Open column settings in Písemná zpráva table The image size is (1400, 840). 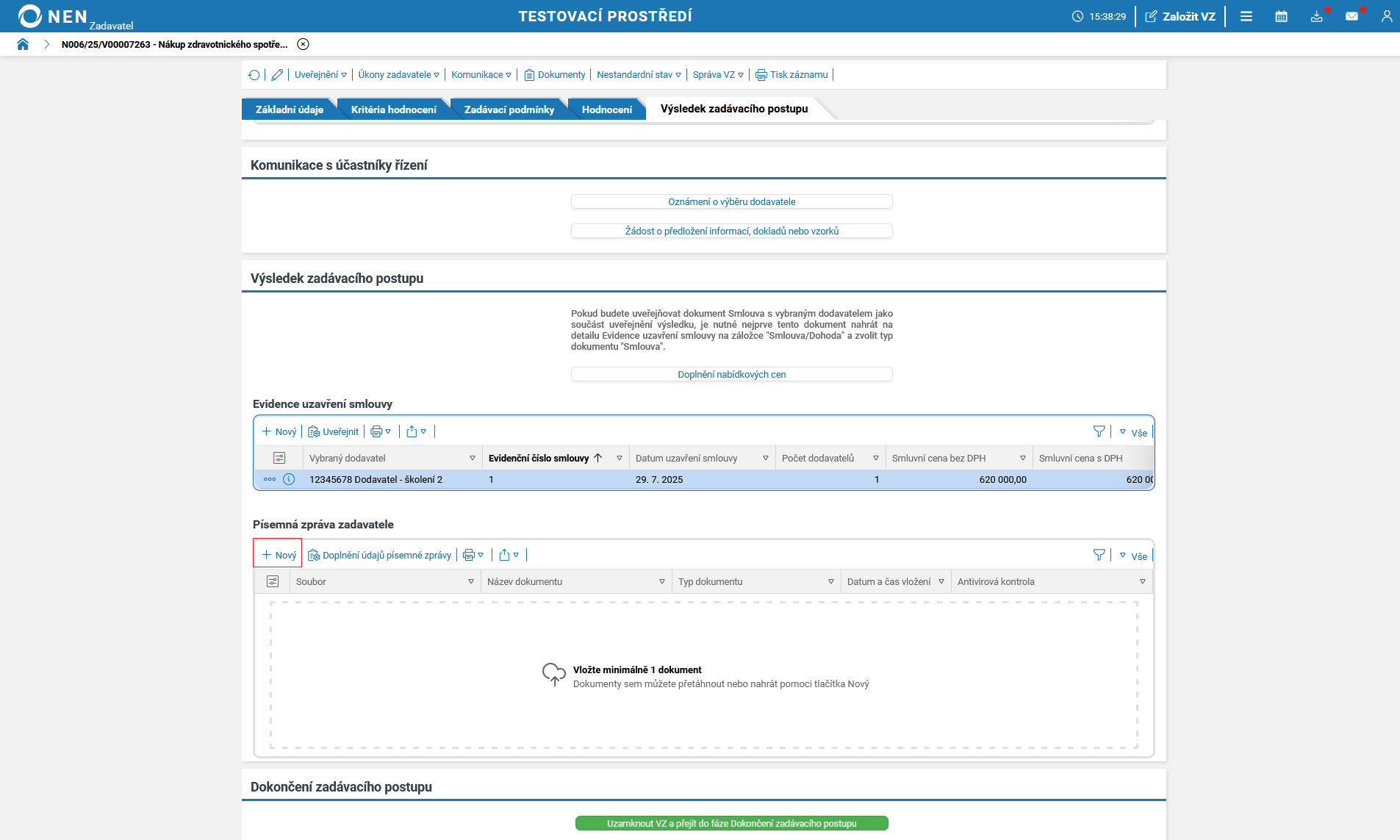(x=273, y=581)
